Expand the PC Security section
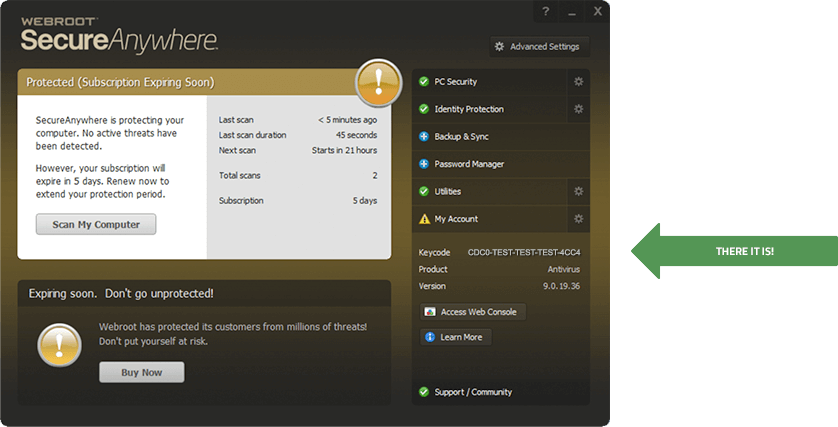This screenshot has height=427, width=838. pos(456,81)
